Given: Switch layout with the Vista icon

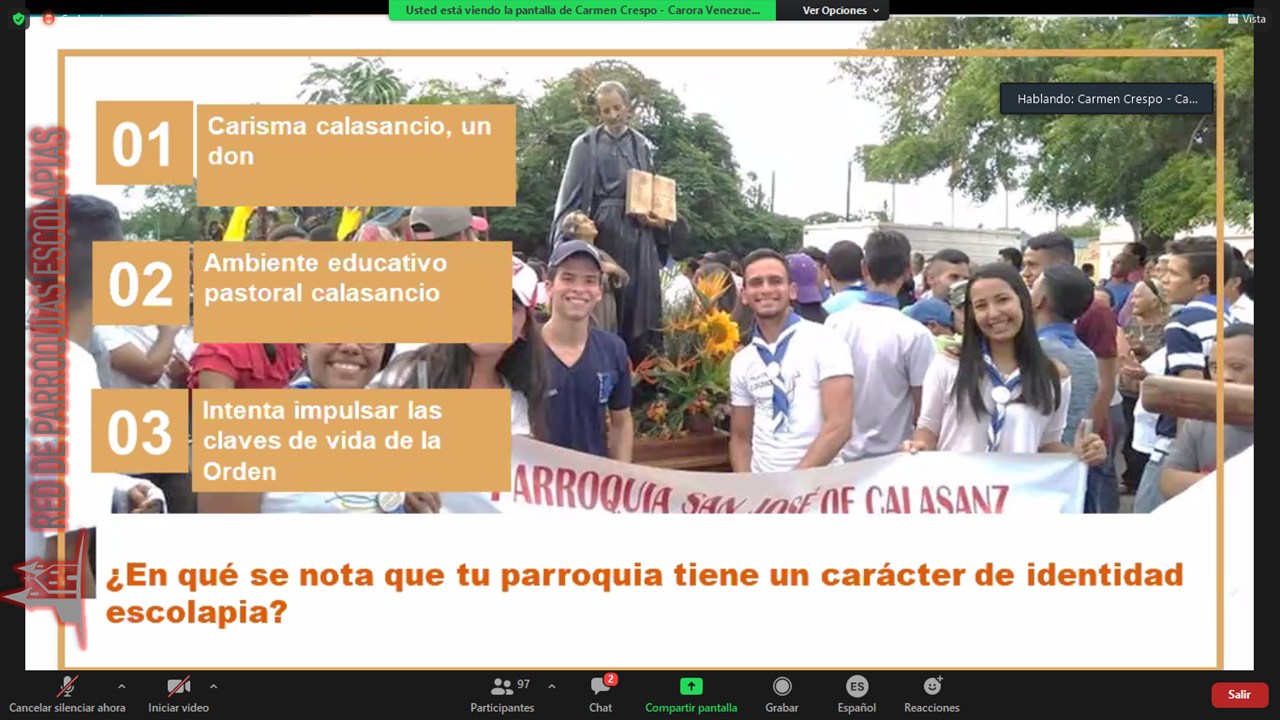Looking at the screenshot, I should pyautogui.click(x=1247, y=19).
